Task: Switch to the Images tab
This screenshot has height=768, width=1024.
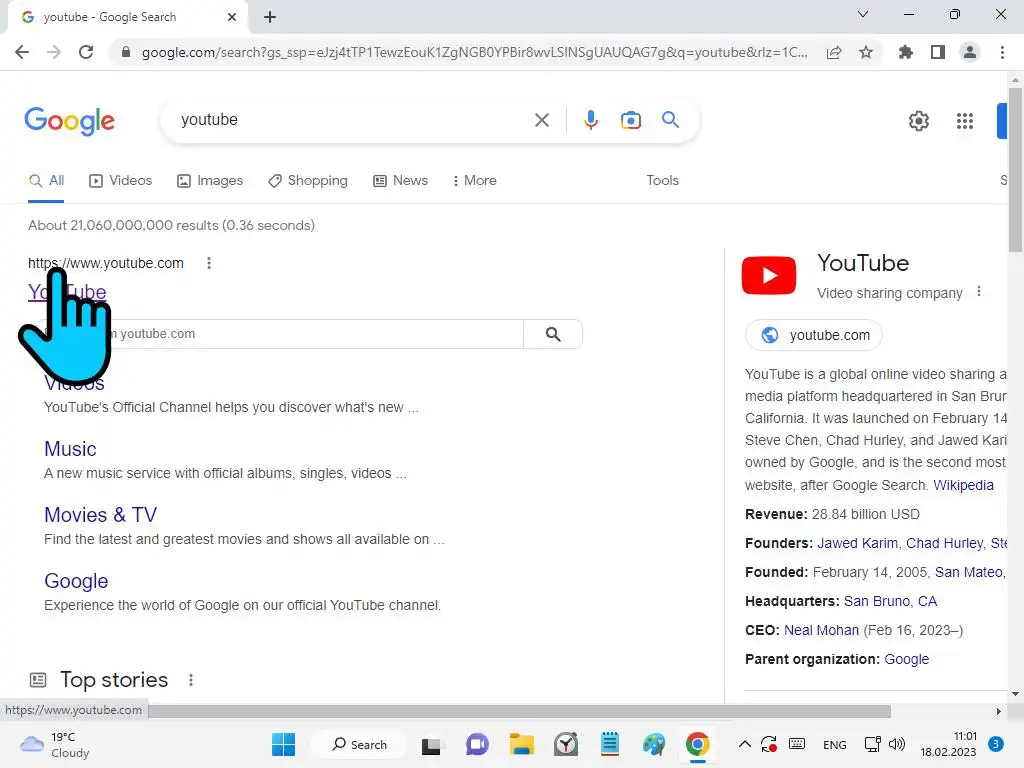Action: tap(210, 180)
